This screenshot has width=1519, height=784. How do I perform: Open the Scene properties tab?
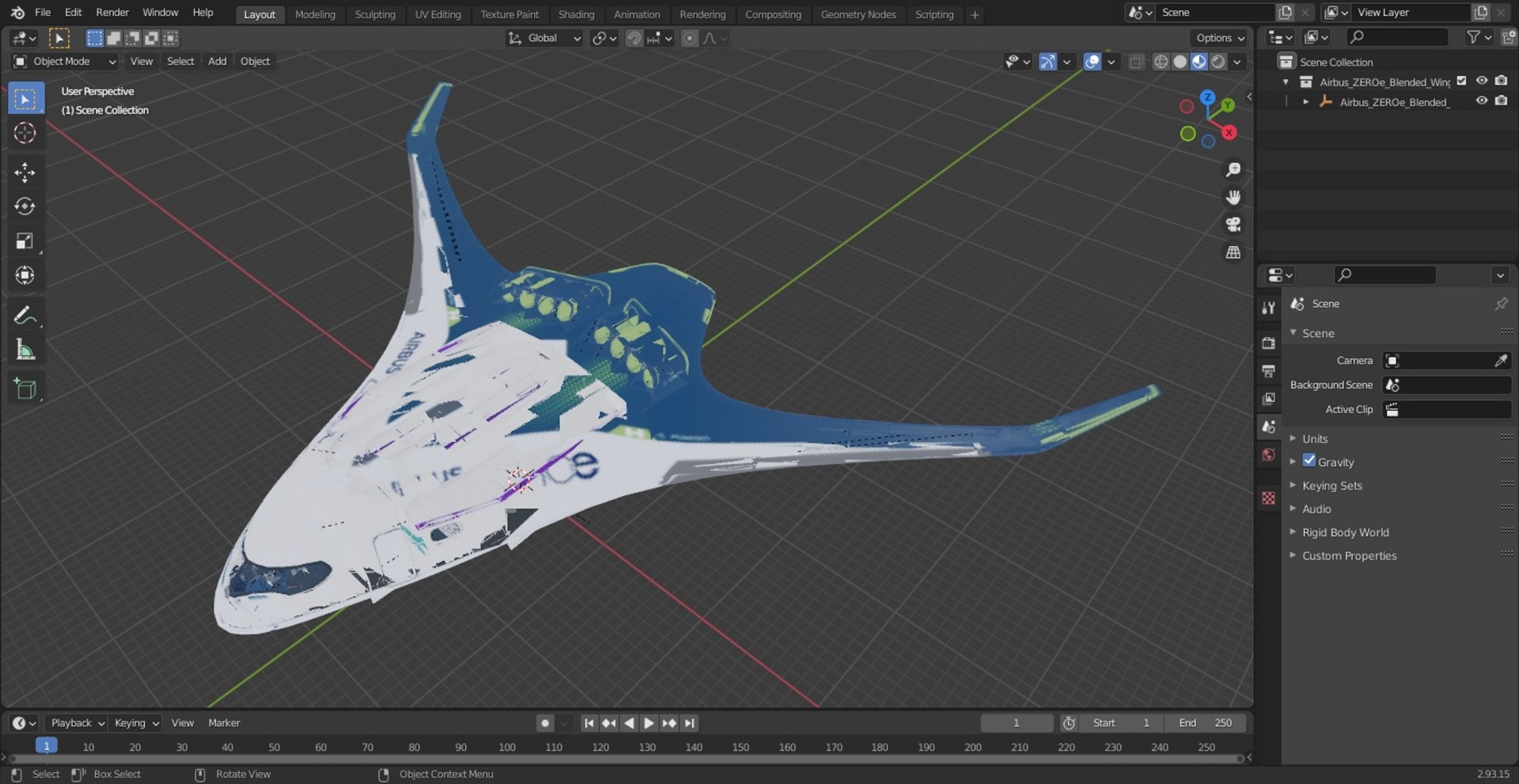[x=1269, y=426]
